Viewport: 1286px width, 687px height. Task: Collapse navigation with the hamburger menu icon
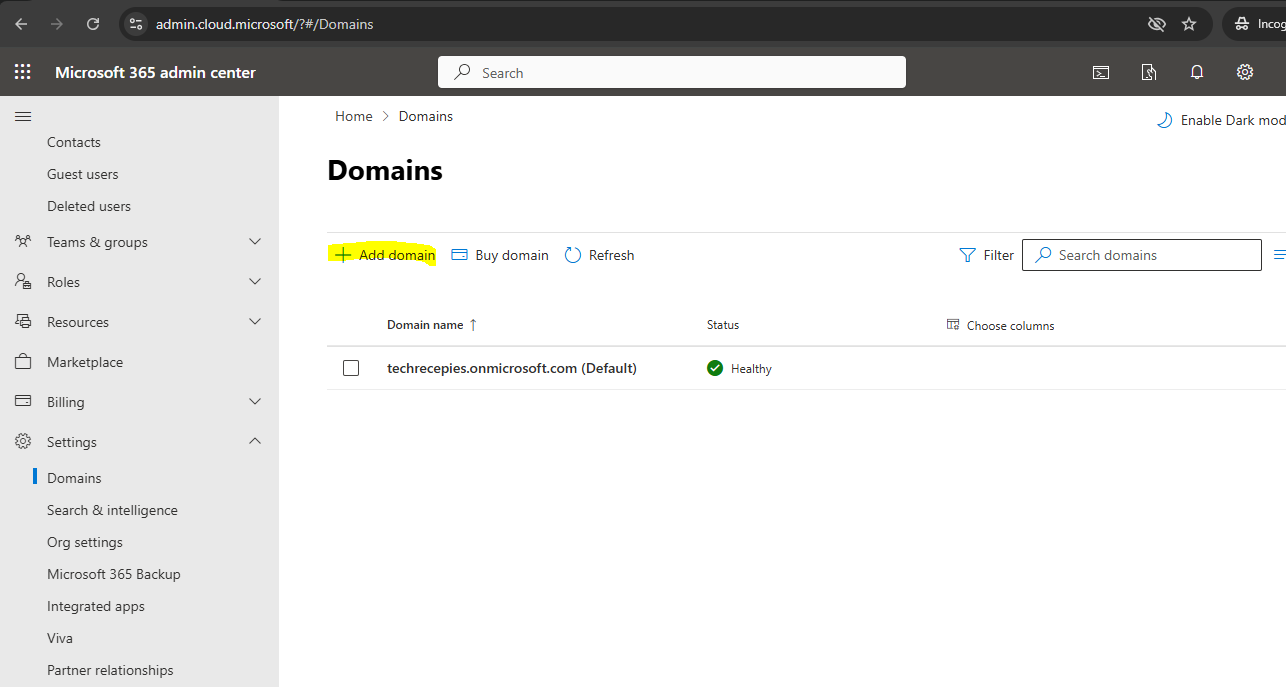tap(22, 117)
